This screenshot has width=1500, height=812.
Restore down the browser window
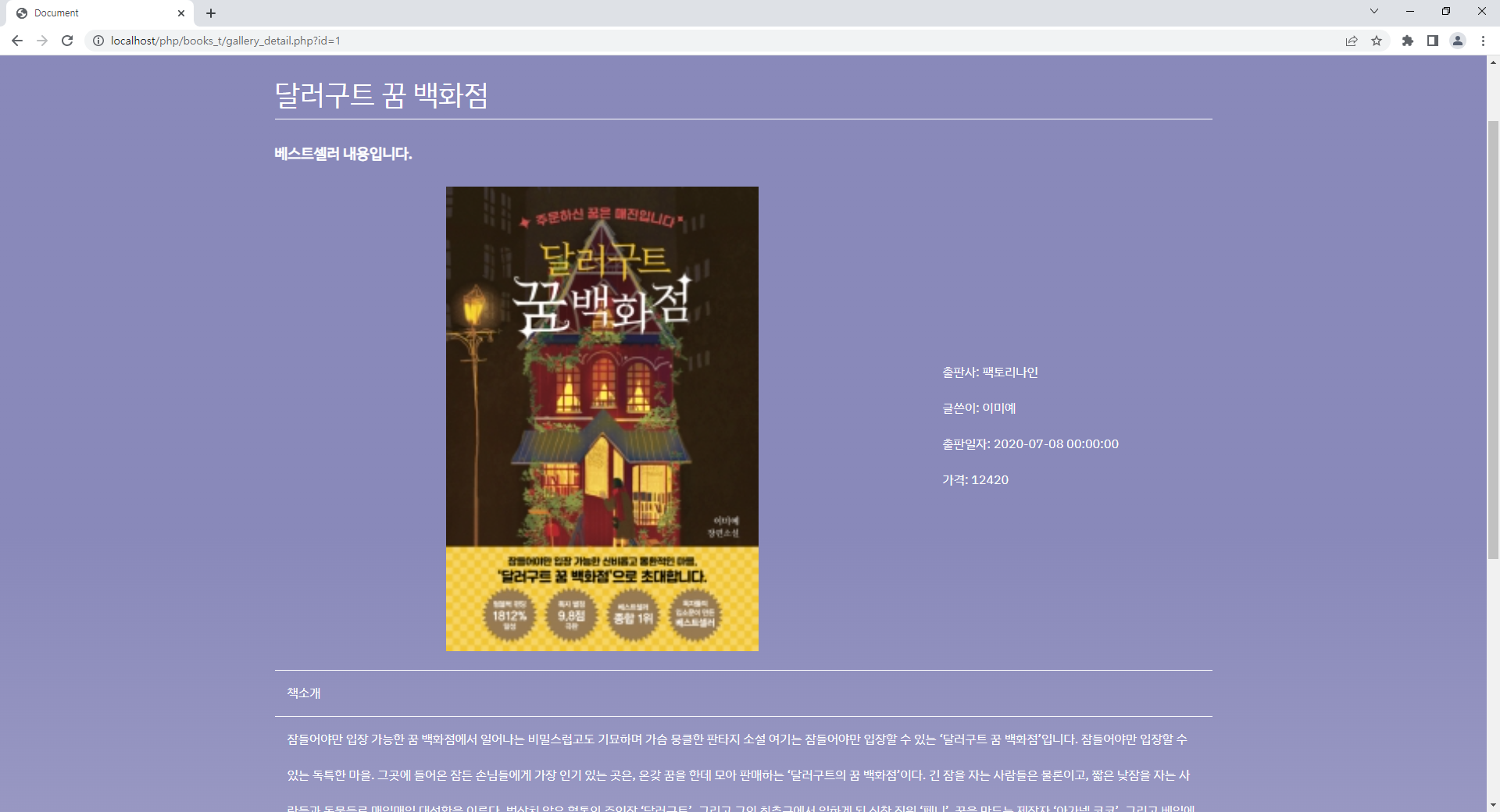1446,11
